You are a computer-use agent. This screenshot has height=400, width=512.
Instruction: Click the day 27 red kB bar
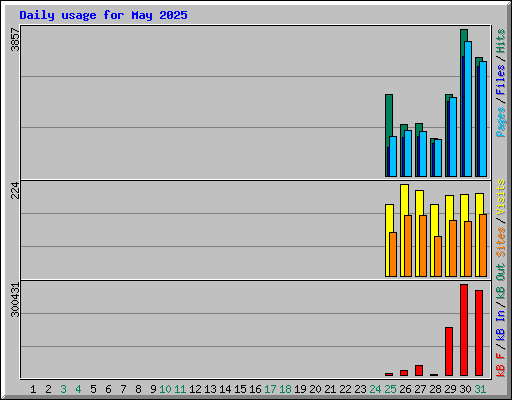[x=419, y=370]
